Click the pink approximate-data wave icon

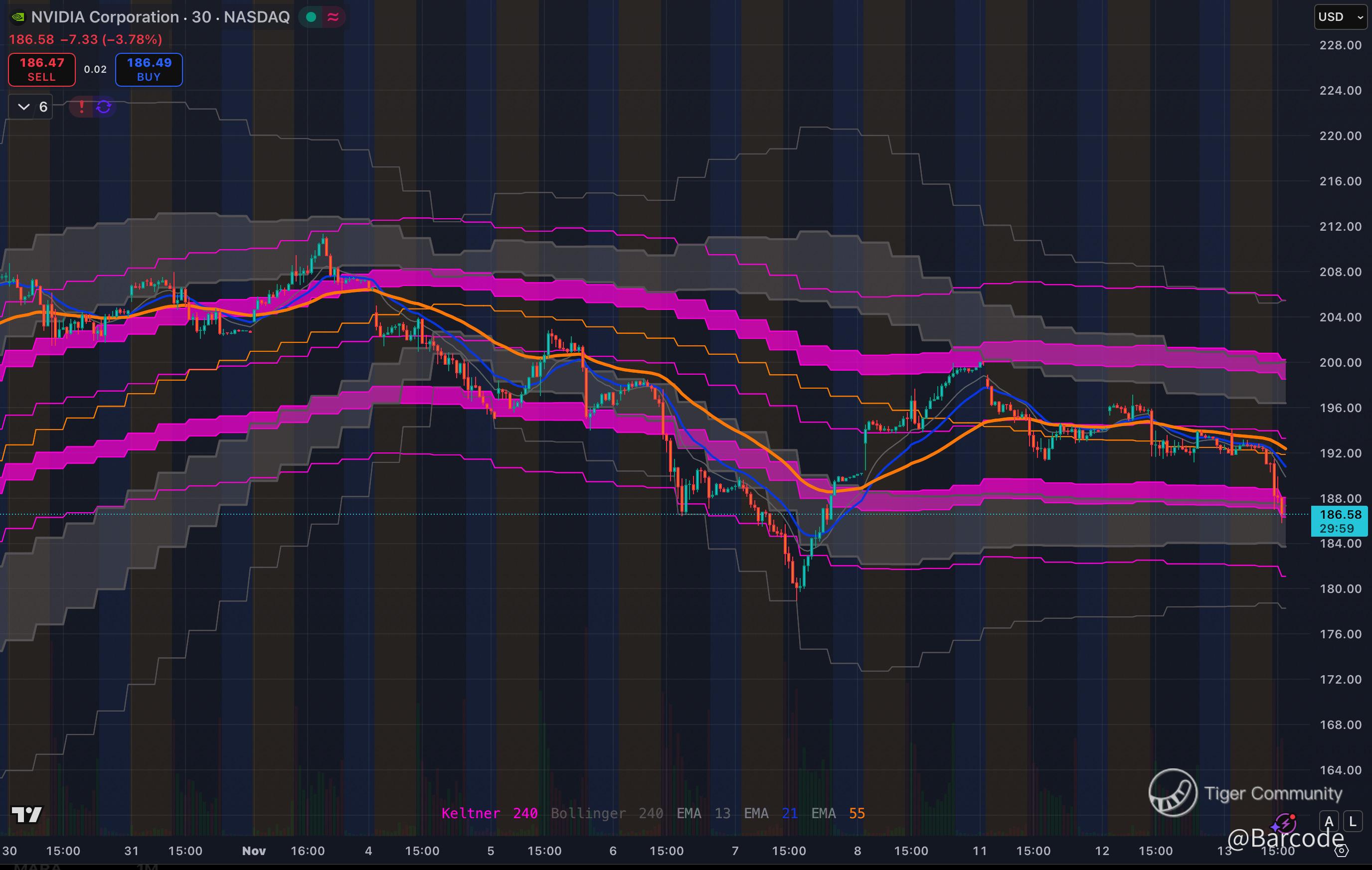334,17
